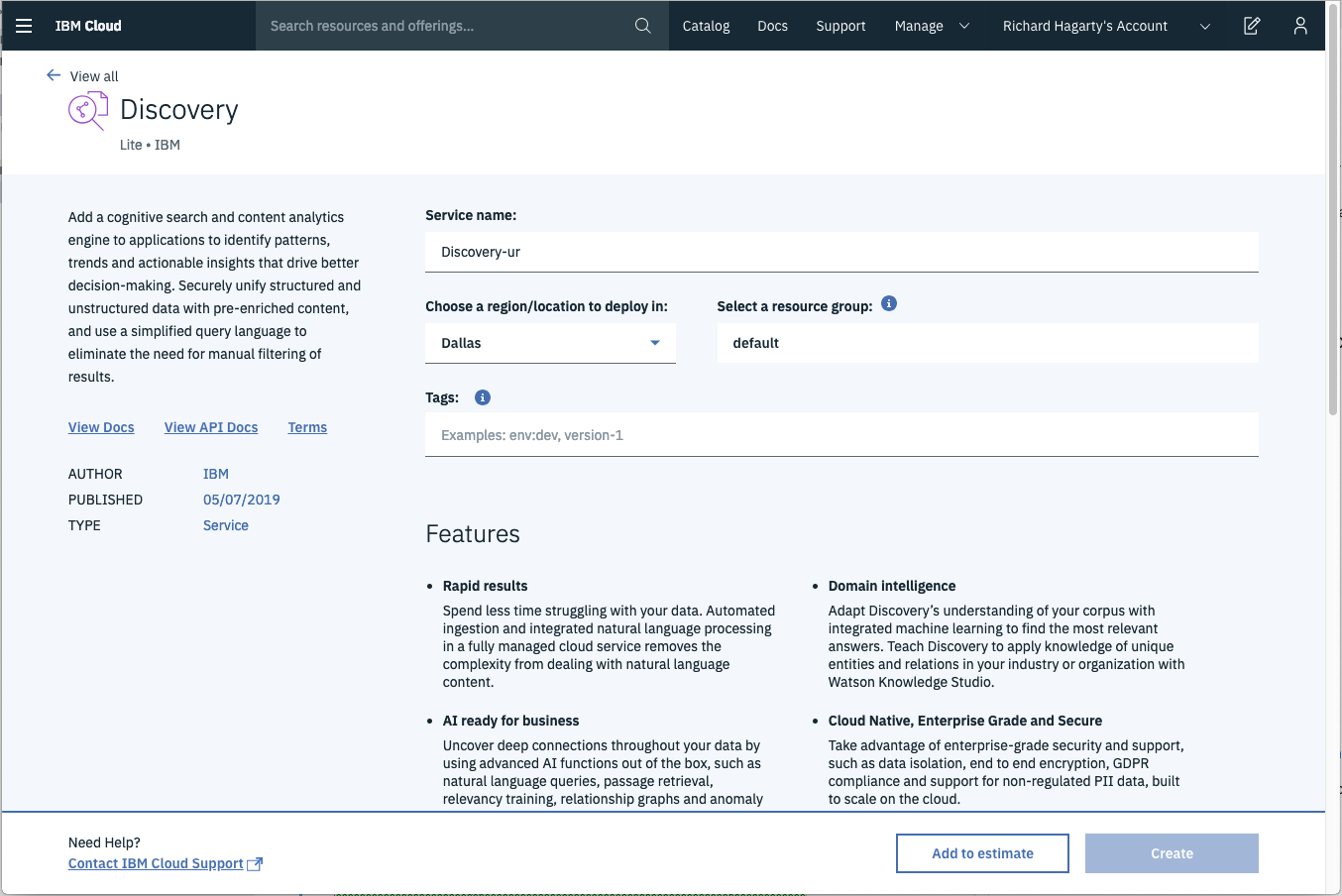Screen dimensions: 1342x896
Task: Click the back arrow beside View all
Action: pyautogui.click(x=54, y=75)
